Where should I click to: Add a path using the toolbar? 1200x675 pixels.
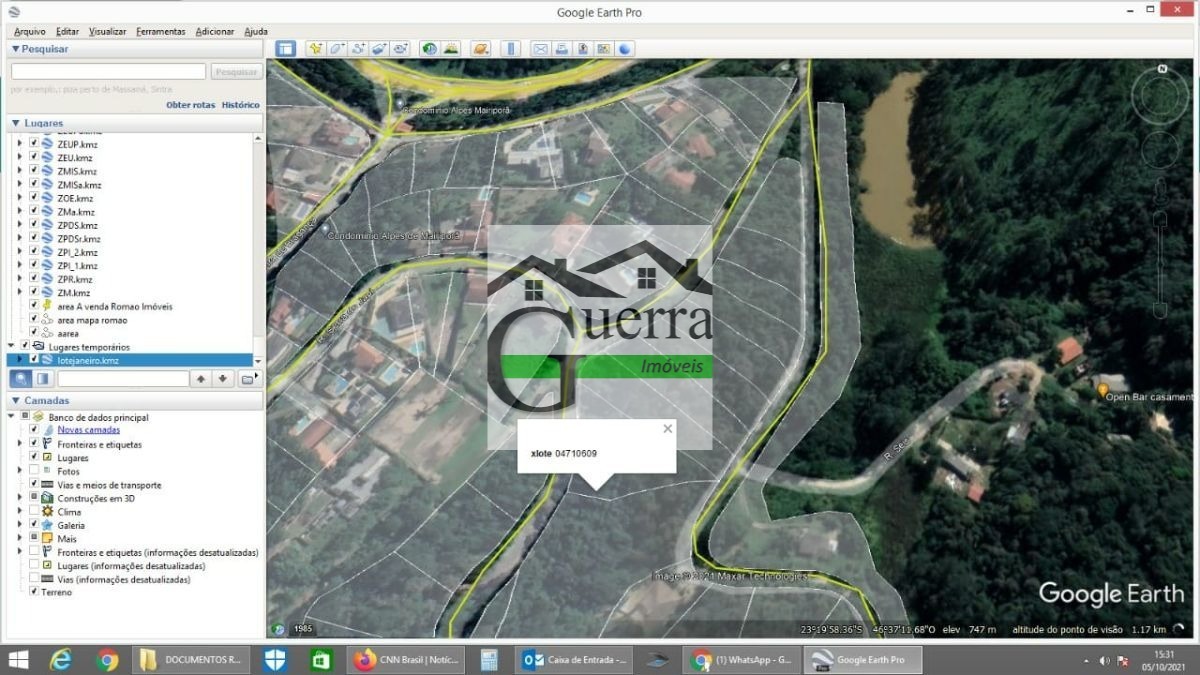coord(358,48)
